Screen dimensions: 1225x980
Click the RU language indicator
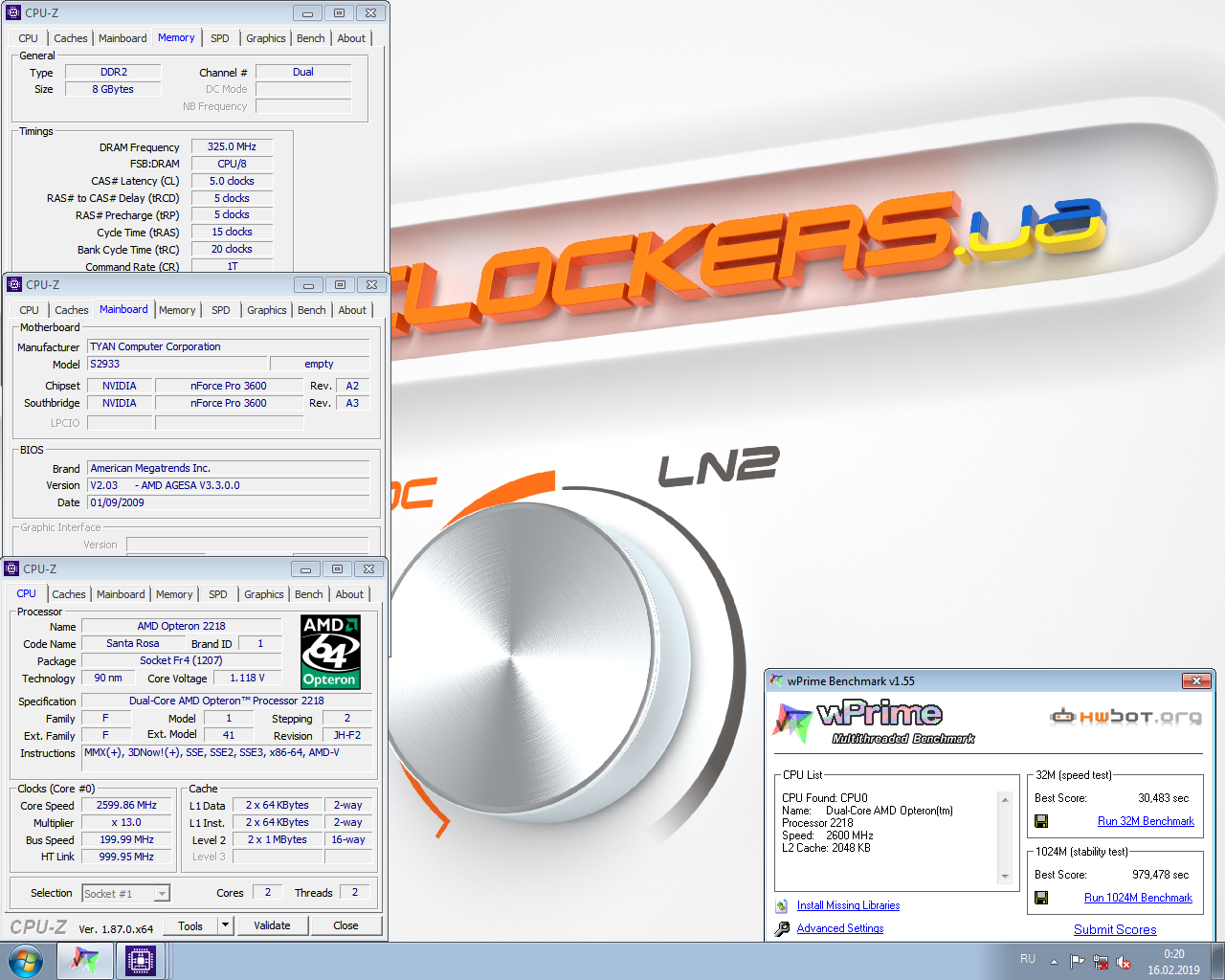(x=1027, y=959)
